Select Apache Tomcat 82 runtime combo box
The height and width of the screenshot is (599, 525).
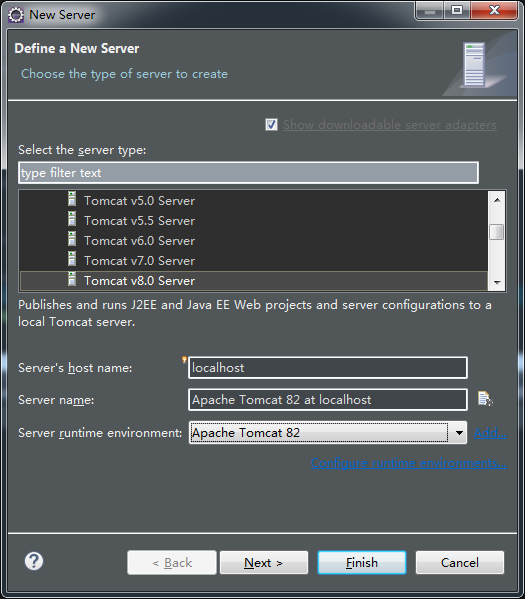coord(328,433)
